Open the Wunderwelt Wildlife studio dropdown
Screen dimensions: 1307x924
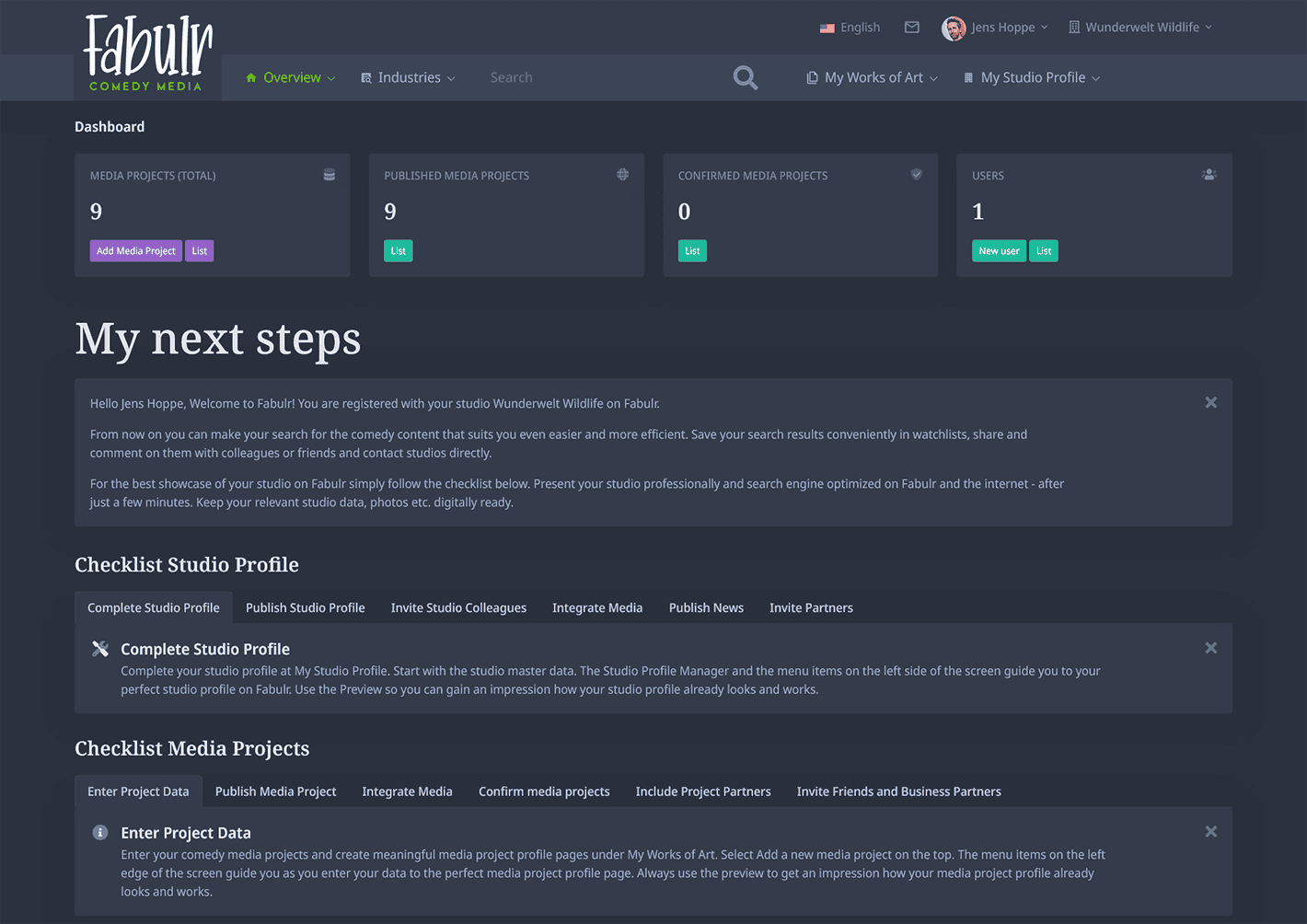[1140, 28]
